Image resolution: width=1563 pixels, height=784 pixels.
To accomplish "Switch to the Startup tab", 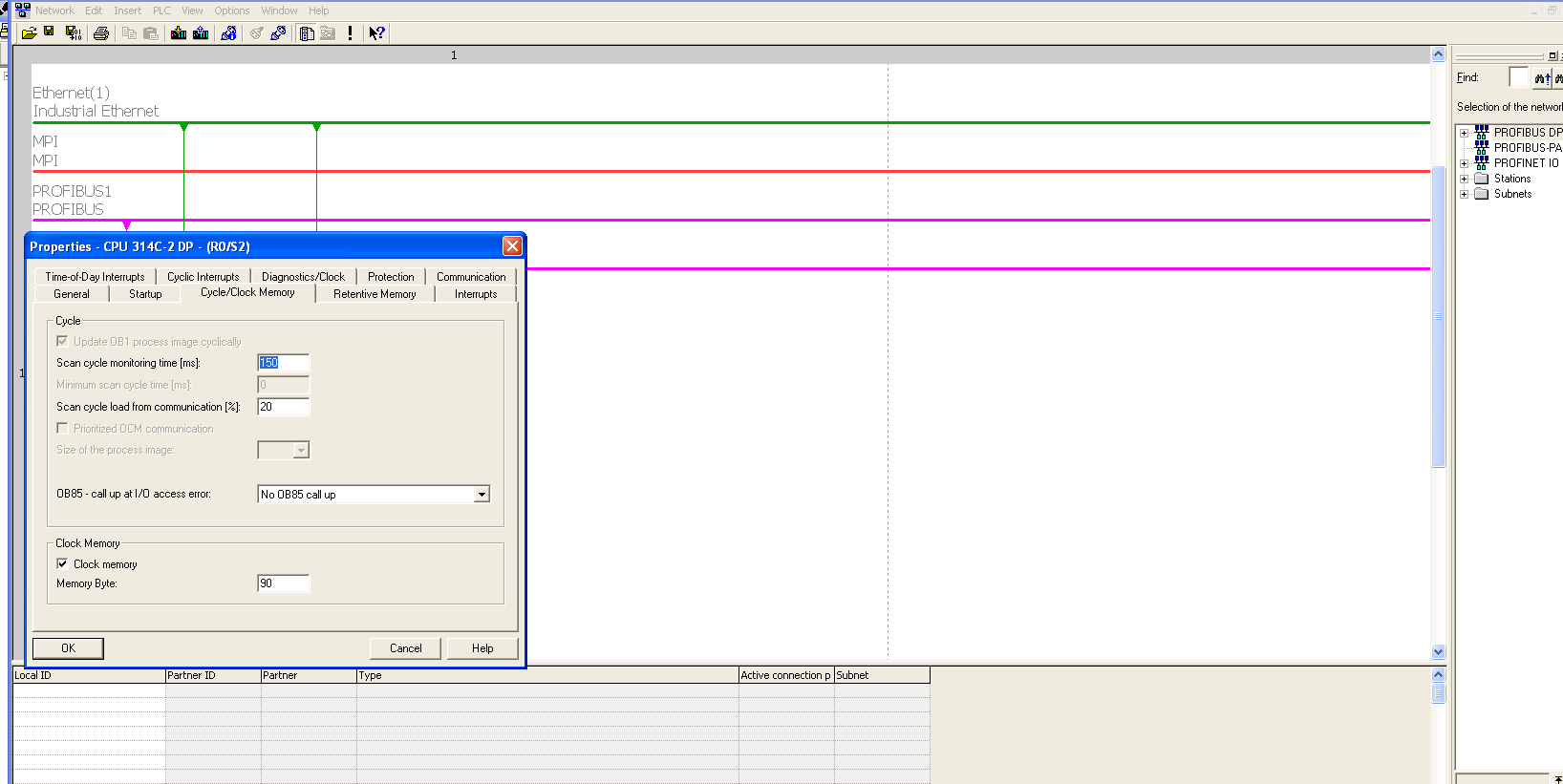I will [145, 294].
